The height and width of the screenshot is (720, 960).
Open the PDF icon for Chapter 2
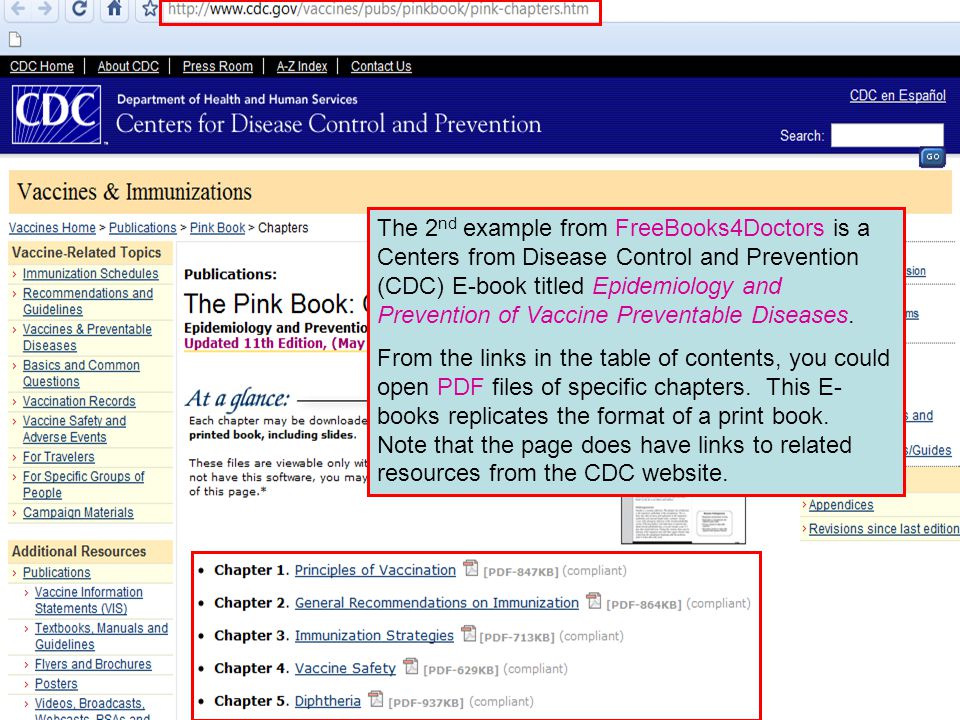(593, 601)
